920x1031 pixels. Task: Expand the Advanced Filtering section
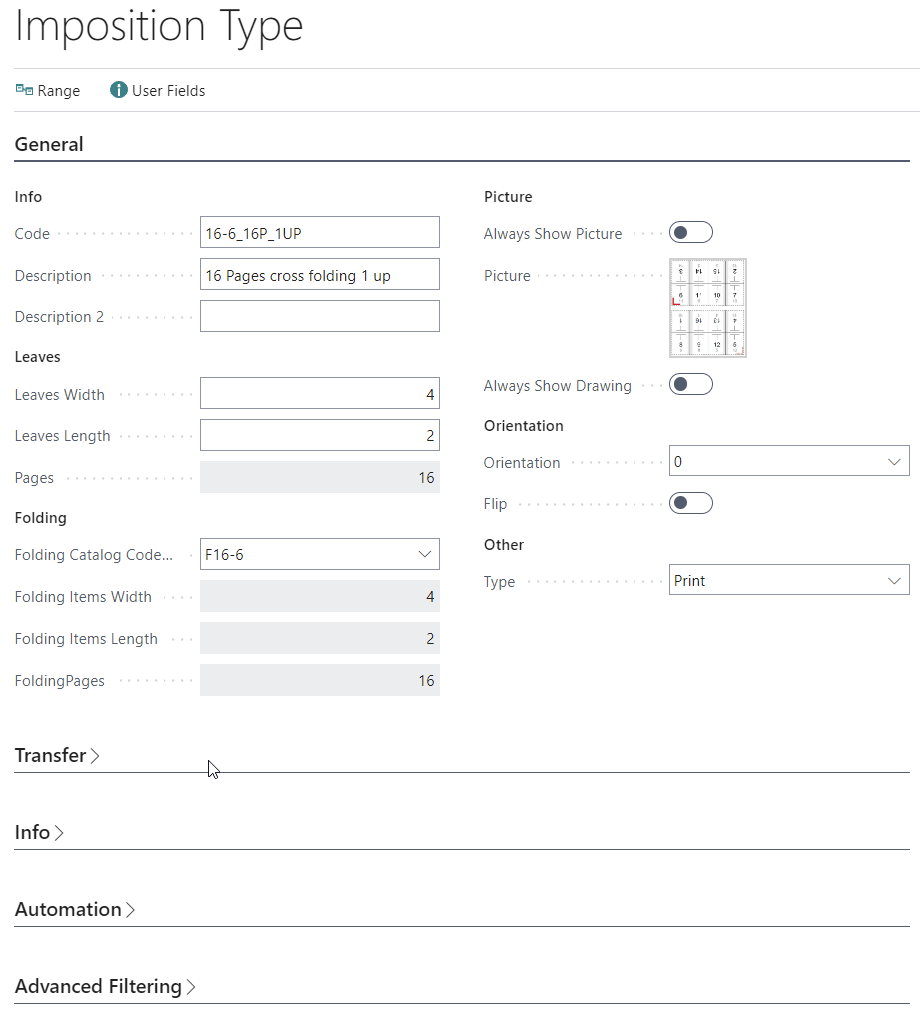pos(104,987)
